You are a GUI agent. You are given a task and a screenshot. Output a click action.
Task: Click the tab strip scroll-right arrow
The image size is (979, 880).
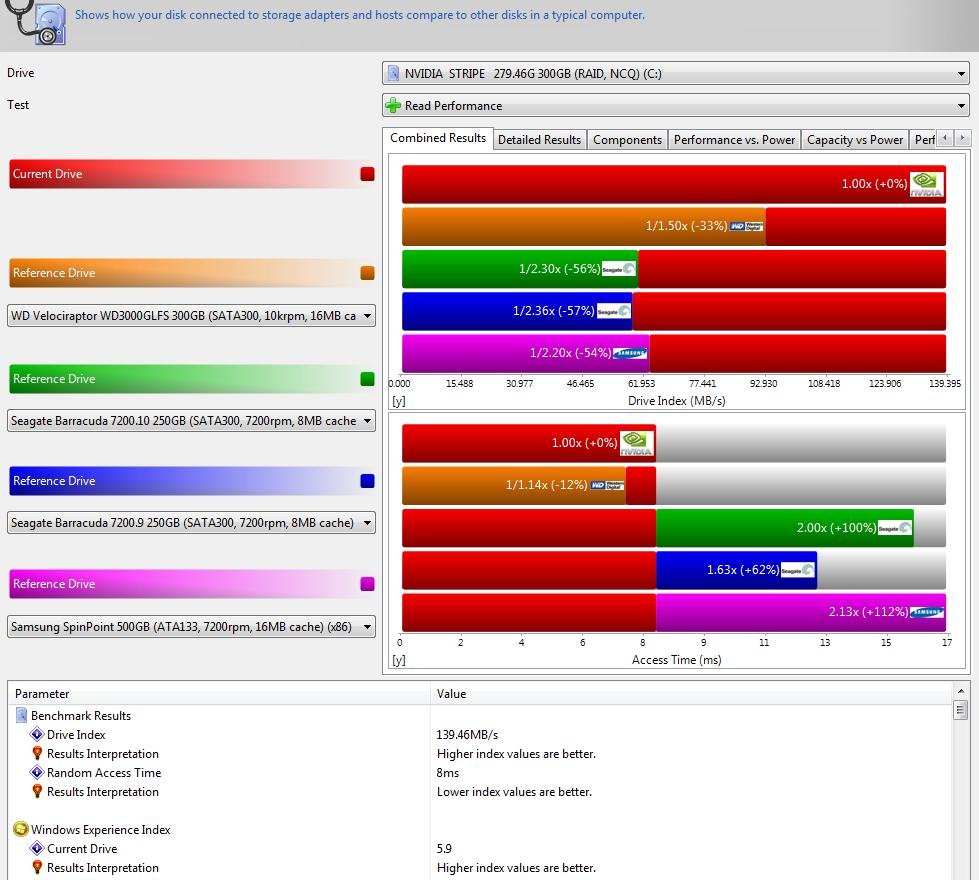point(962,138)
